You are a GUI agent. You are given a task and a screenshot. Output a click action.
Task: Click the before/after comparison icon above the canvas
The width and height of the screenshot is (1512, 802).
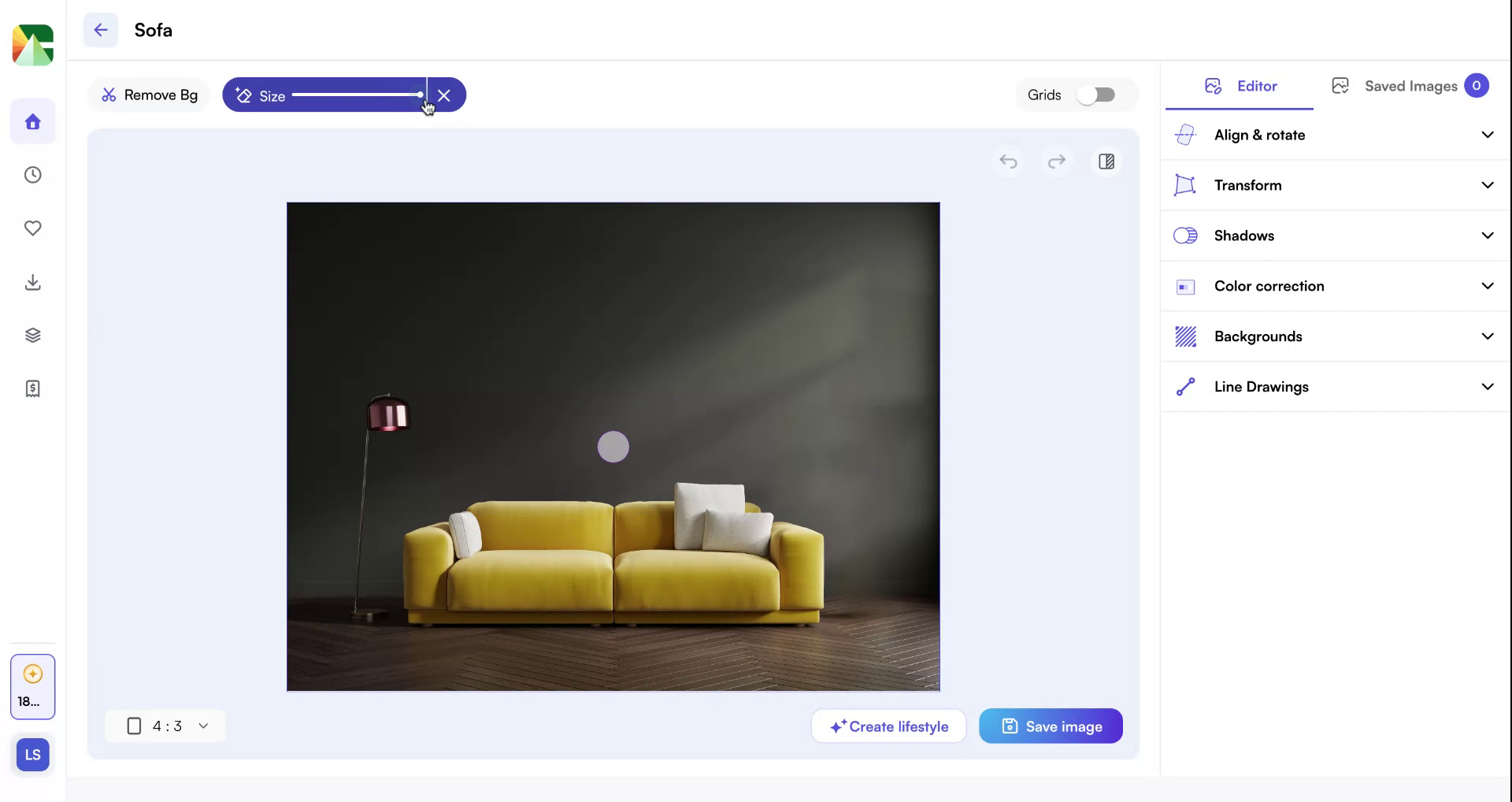pyautogui.click(x=1106, y=162)
